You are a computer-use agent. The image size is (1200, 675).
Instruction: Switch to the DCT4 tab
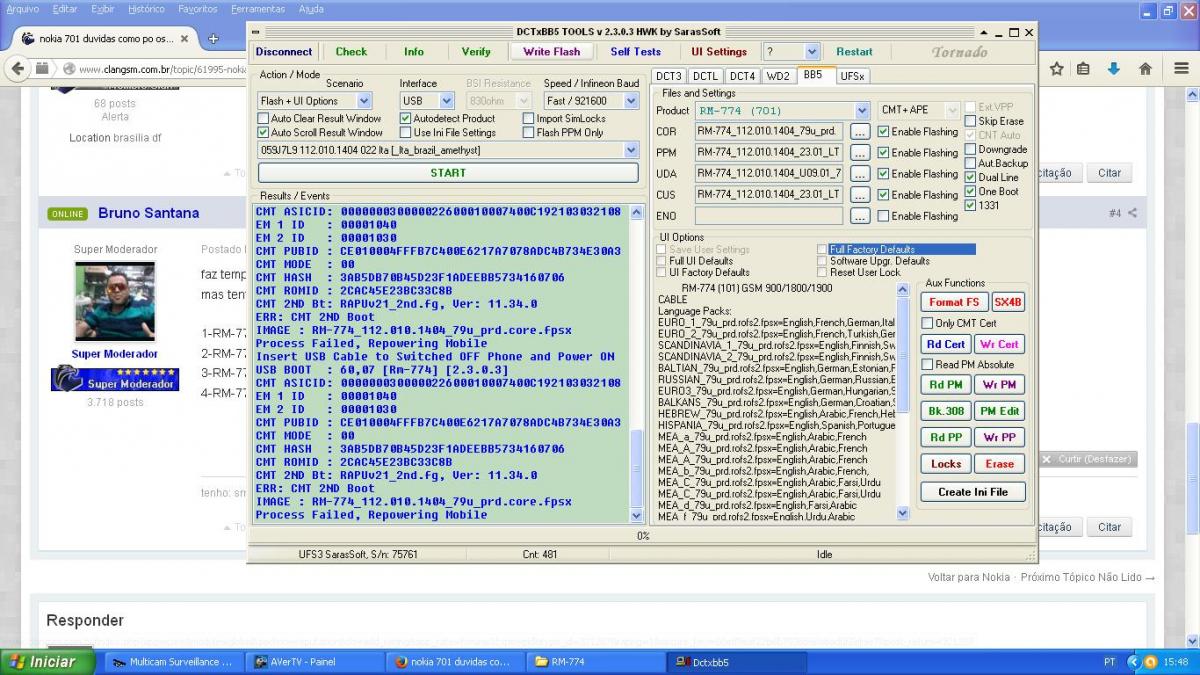[742, 76]
